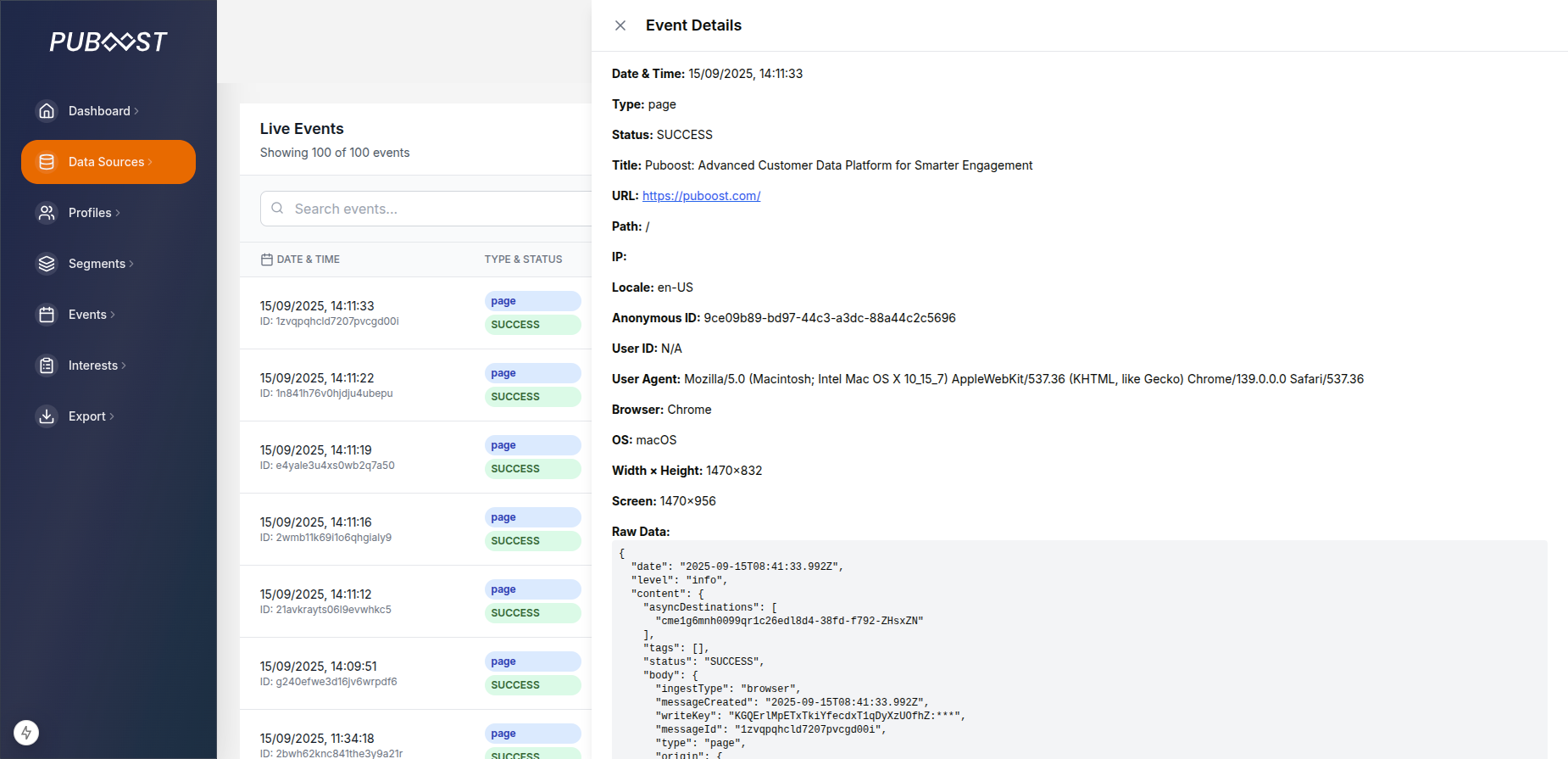Image resolution: width=1568 pixels, height=759 pixels.
Task: Click the Export download icon
Action: tap(47, 416)
